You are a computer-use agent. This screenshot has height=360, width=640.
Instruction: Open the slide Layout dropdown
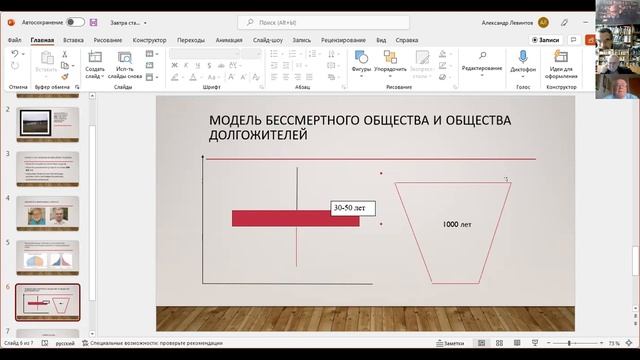click(152, 54)
